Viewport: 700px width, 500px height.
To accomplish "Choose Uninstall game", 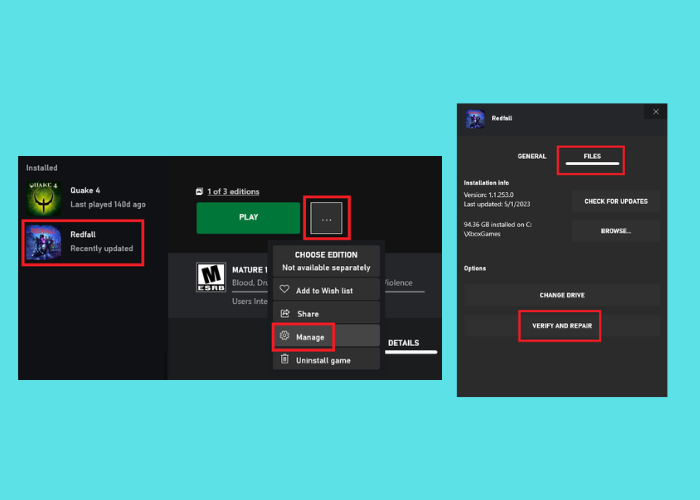I will click(x=326, y=359).
